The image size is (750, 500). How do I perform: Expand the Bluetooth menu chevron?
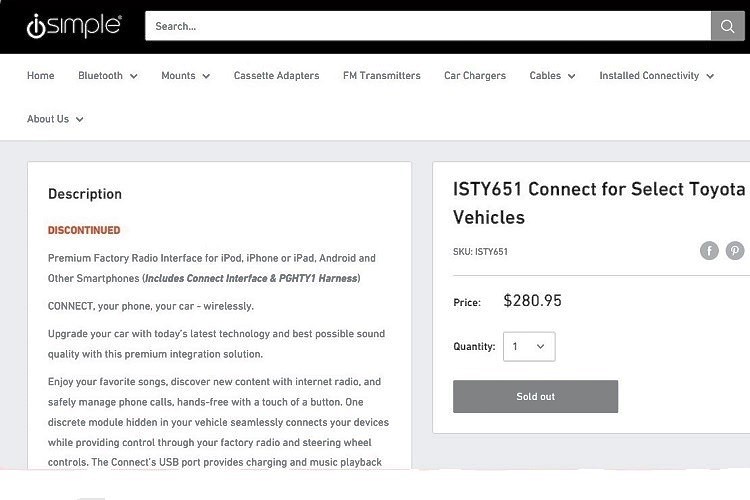(134, 76)
